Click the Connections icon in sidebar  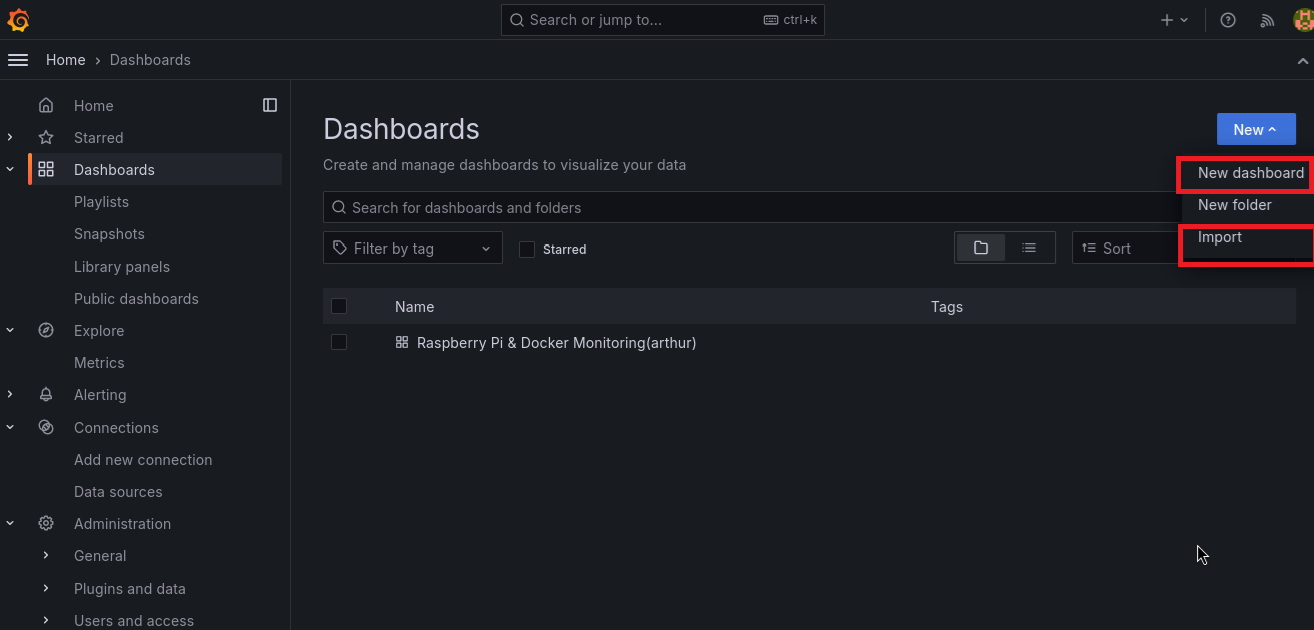click(46, 427)
